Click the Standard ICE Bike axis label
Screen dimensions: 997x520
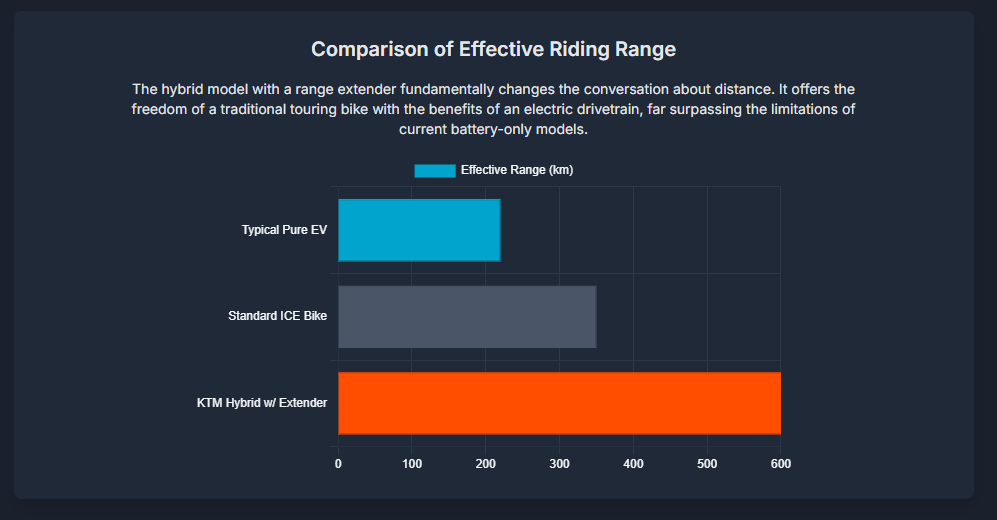tap(277, 317)
